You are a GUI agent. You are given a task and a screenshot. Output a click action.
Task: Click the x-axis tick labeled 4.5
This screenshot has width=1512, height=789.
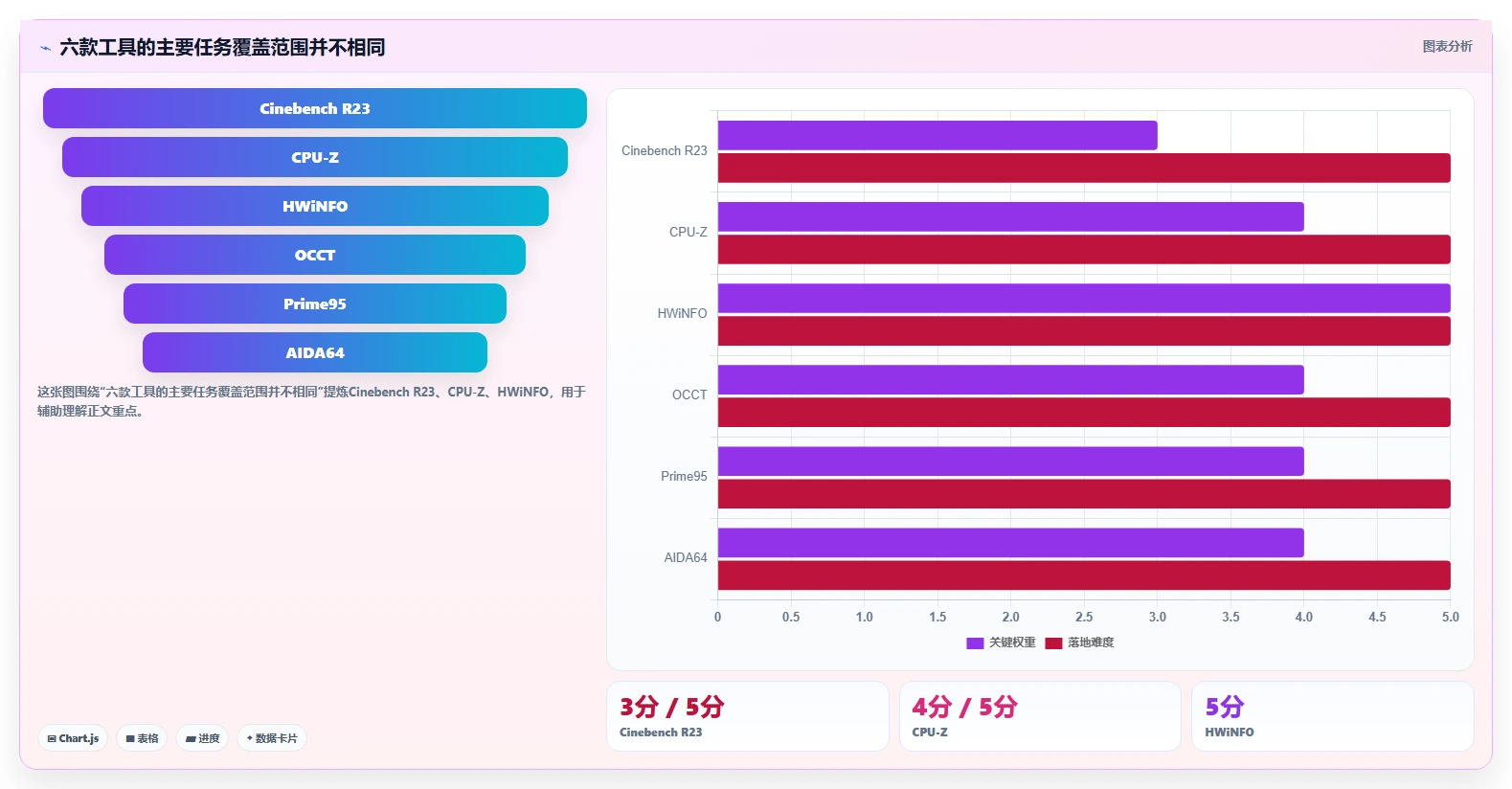[1377, 617]
